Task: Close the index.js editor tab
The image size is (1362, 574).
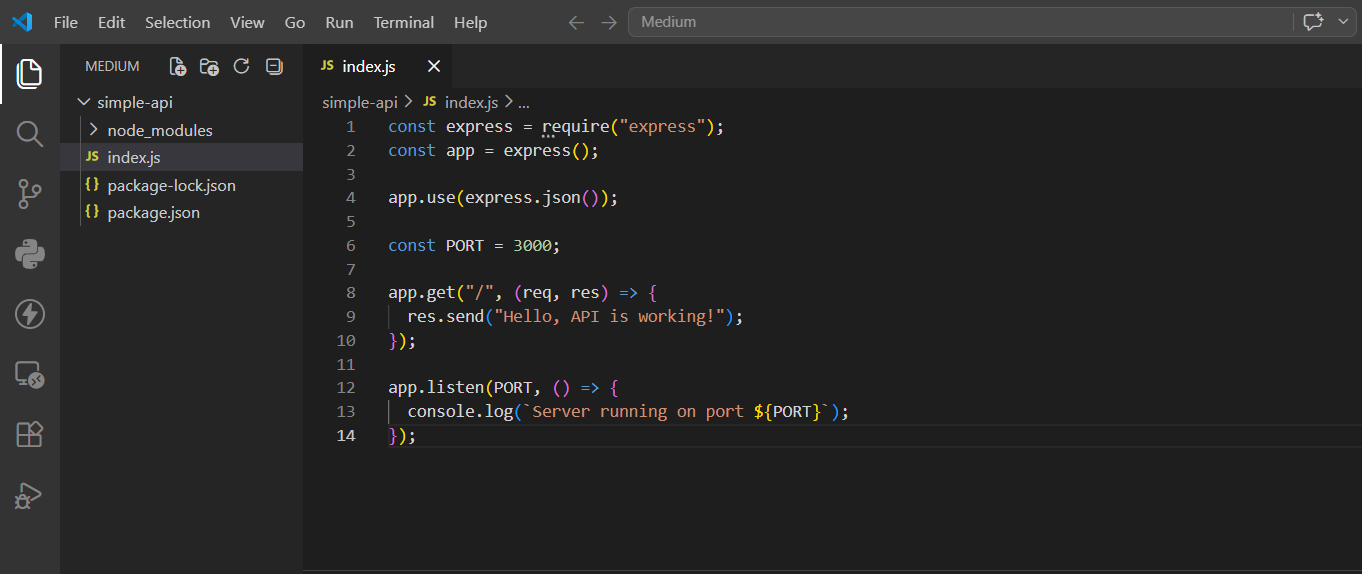Action: tap(434, 67)
